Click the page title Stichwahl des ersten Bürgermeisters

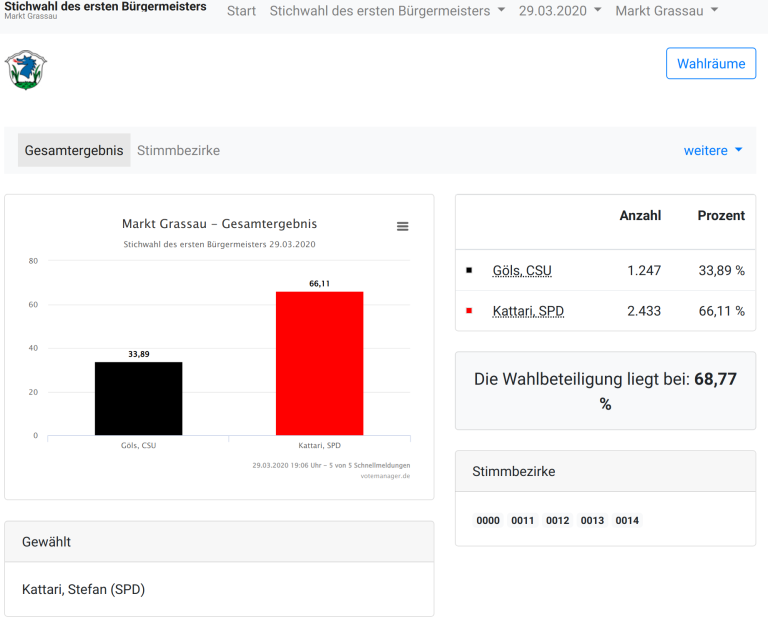[x=105, y=6]
